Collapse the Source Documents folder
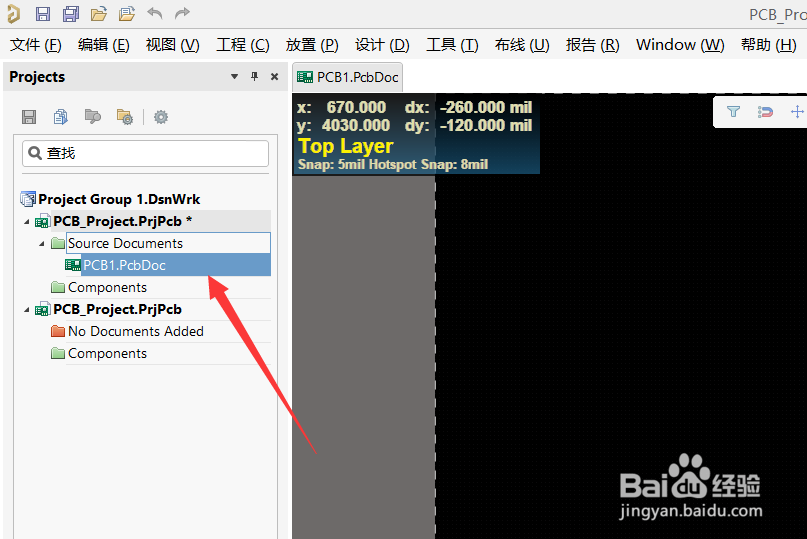 (42, 244)
